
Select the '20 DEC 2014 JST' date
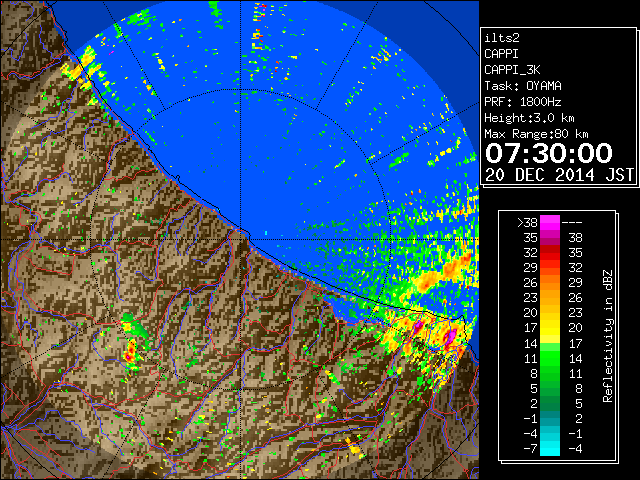(x=560, y=175)
